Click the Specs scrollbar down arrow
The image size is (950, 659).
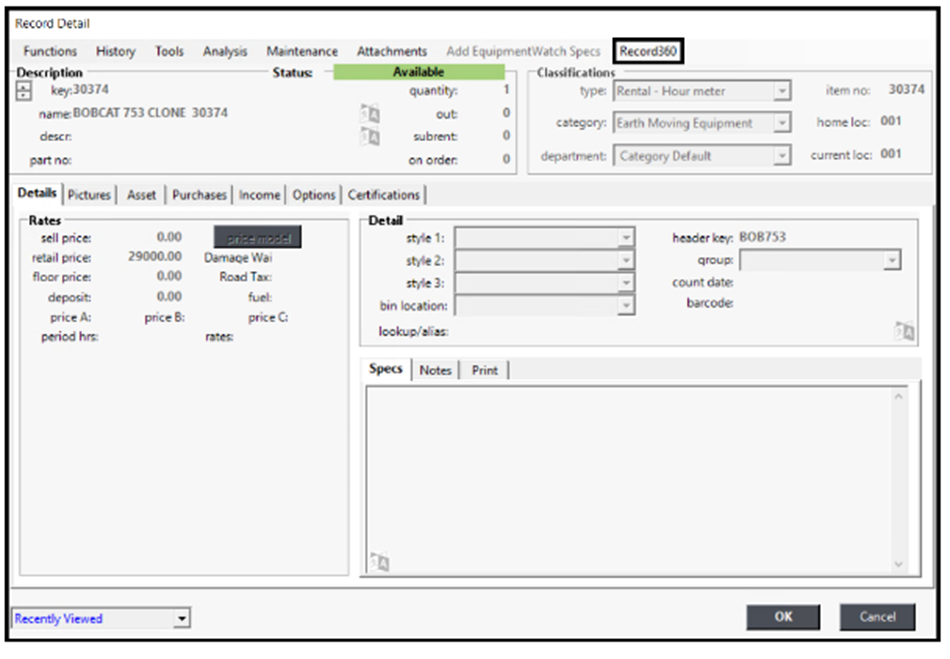tap(898, 565)
